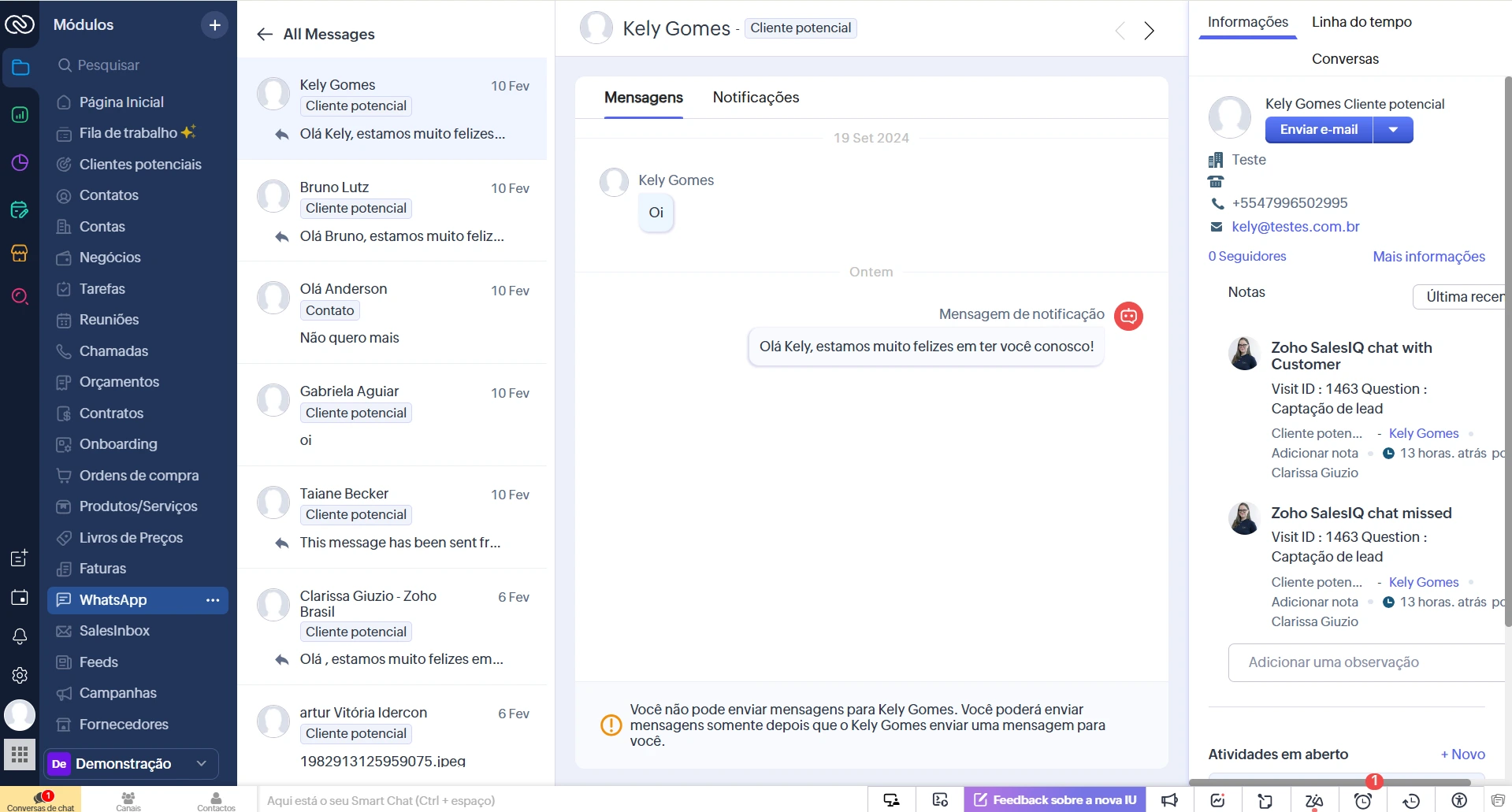Open the marketplace store icon in left rail
The image size is (1512, 812).
20,253
